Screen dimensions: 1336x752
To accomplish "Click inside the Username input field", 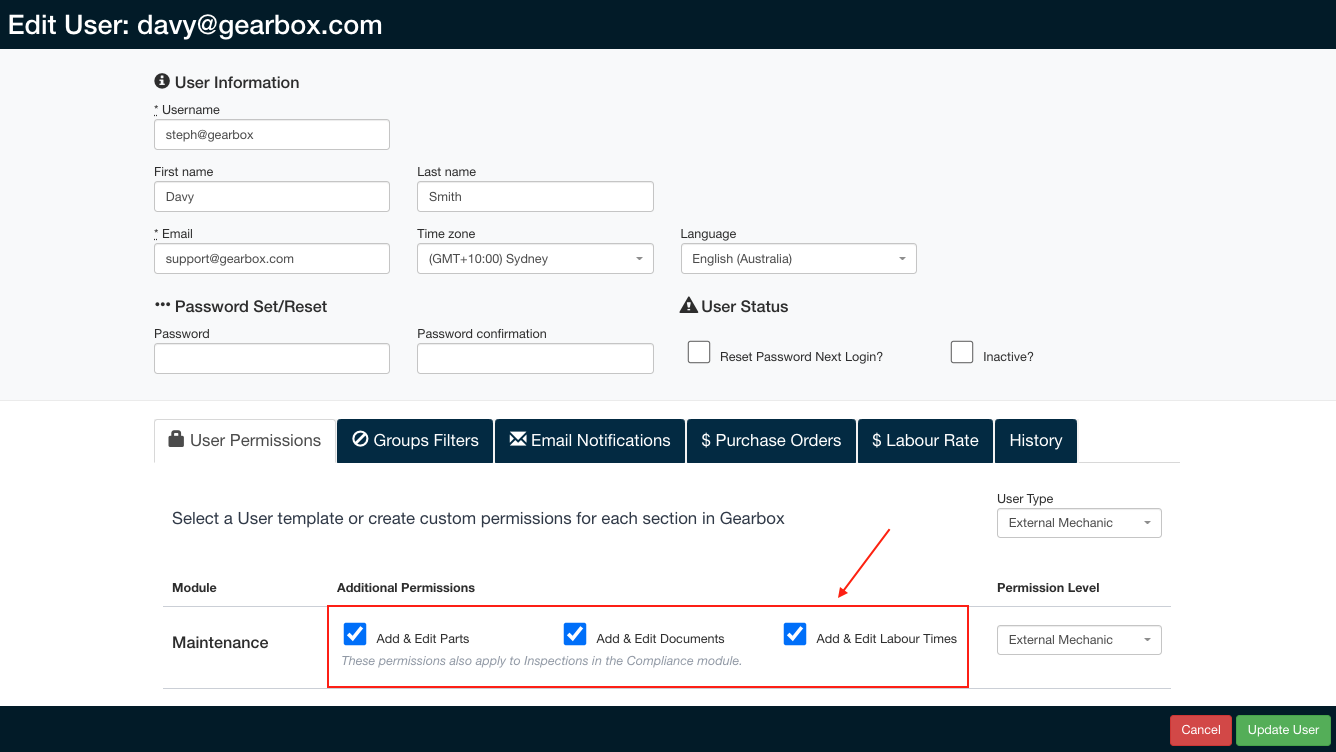I will coord(271,134).
